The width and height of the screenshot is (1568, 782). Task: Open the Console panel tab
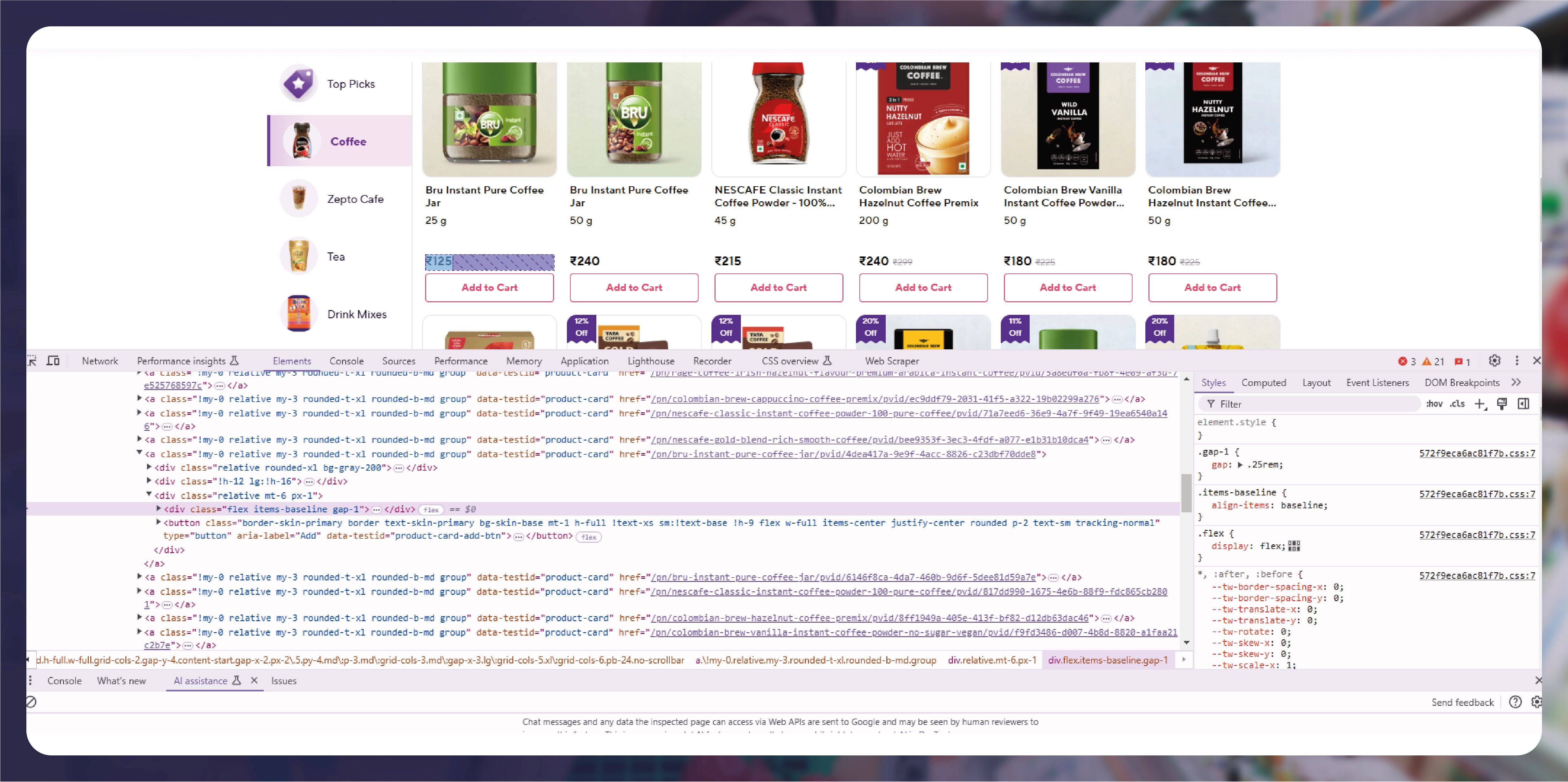[346, 361]
